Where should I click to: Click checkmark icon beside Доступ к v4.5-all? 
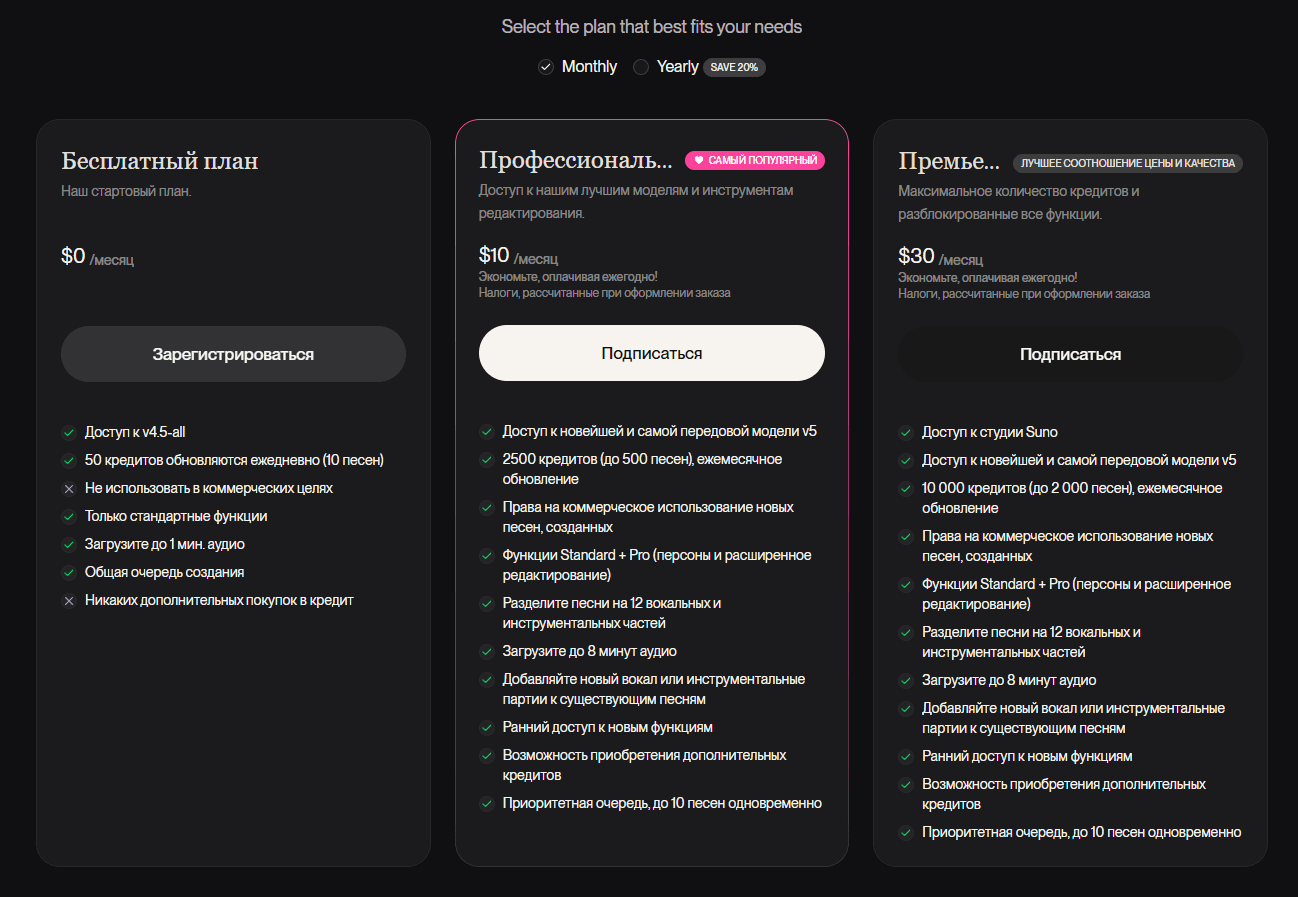69,433
